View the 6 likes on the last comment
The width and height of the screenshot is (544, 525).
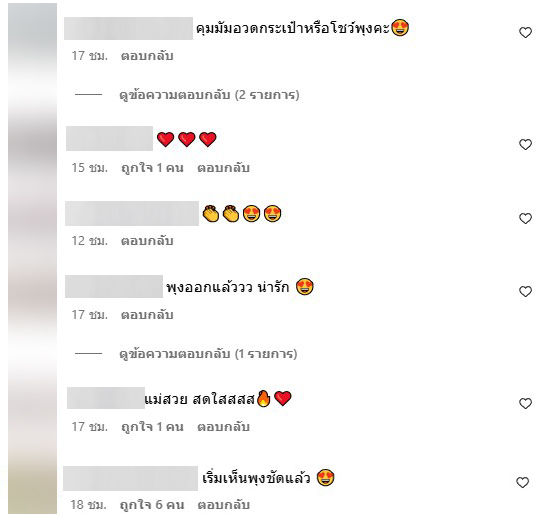tap(152, 505)
